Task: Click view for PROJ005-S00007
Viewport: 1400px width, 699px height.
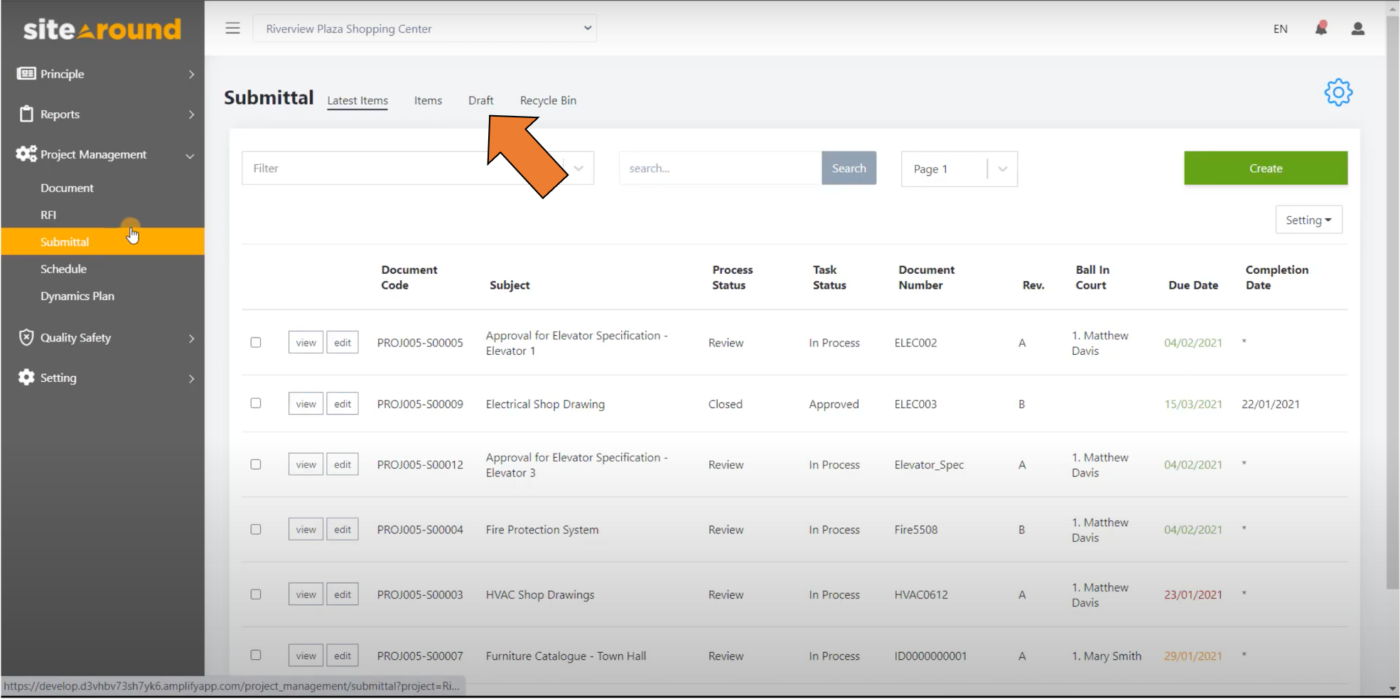Action: point(306,656)
